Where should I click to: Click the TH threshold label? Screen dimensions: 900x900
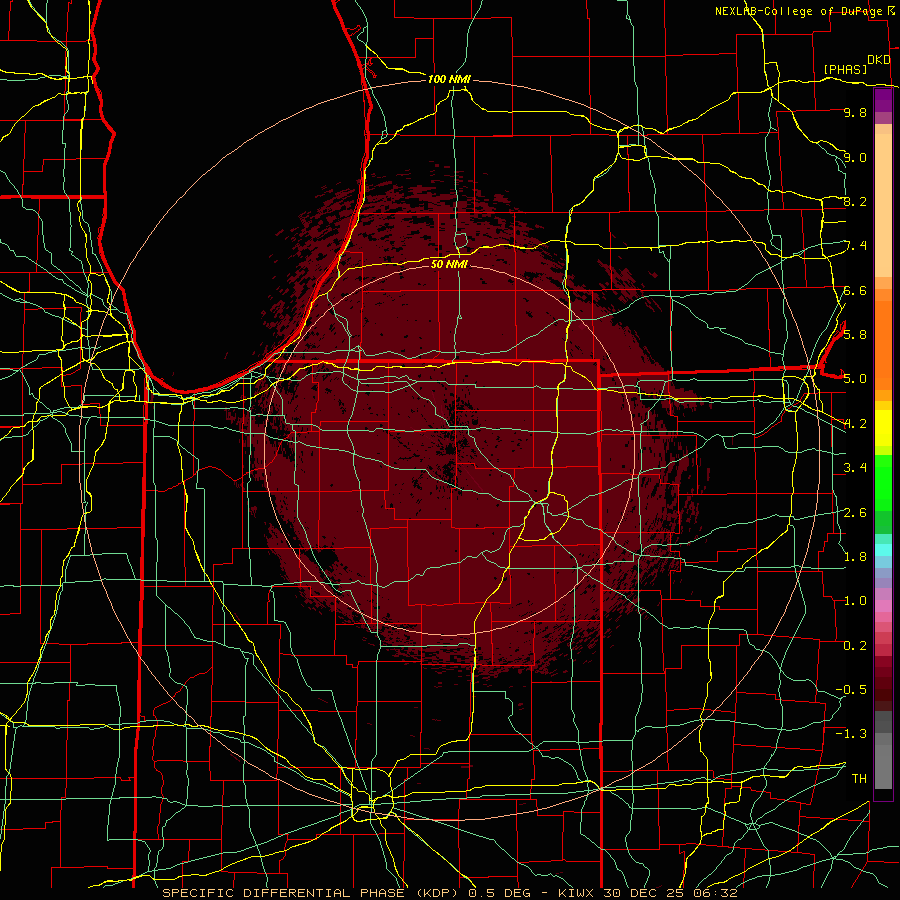click(x=859, y=778)
